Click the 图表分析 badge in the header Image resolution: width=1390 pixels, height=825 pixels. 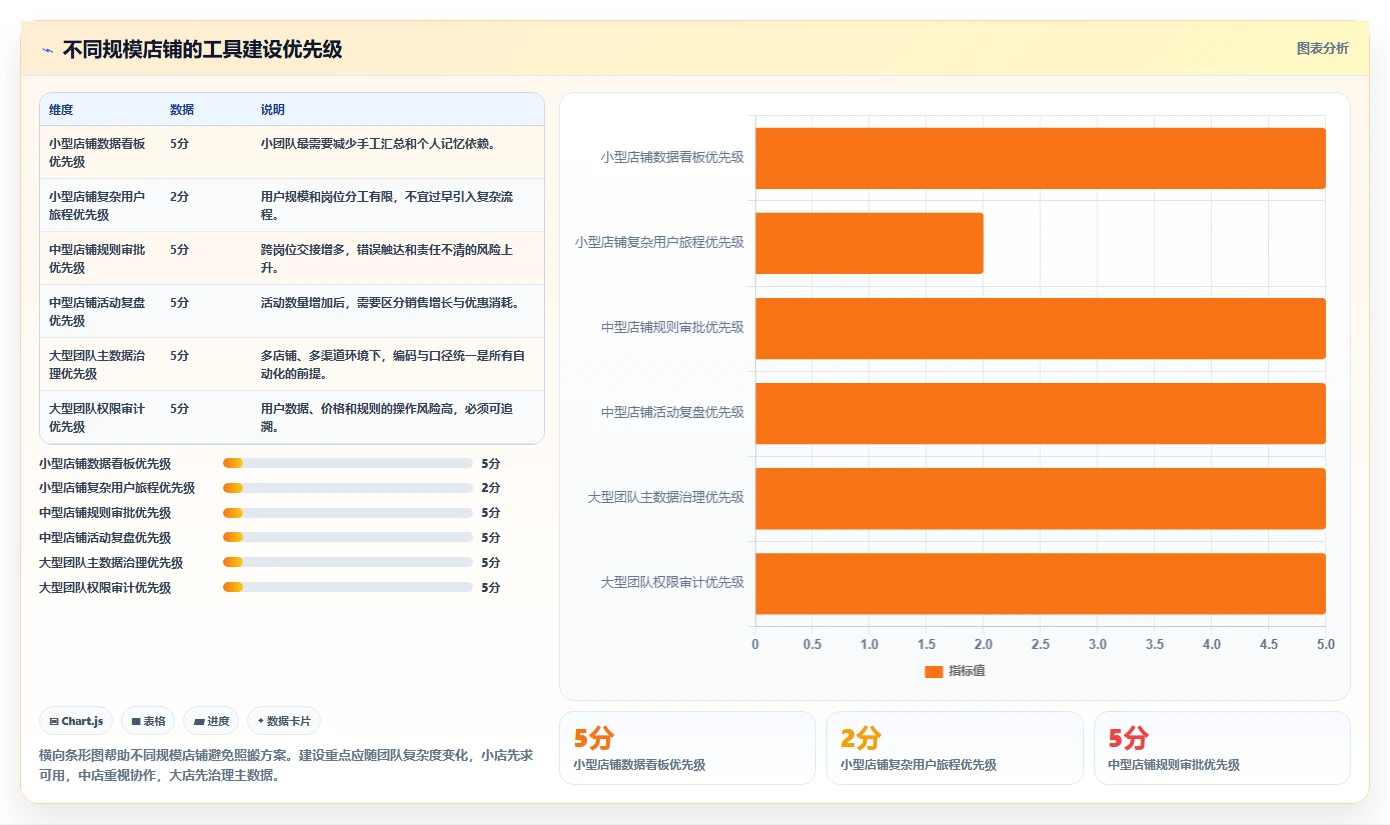[x=1322, y=48]
